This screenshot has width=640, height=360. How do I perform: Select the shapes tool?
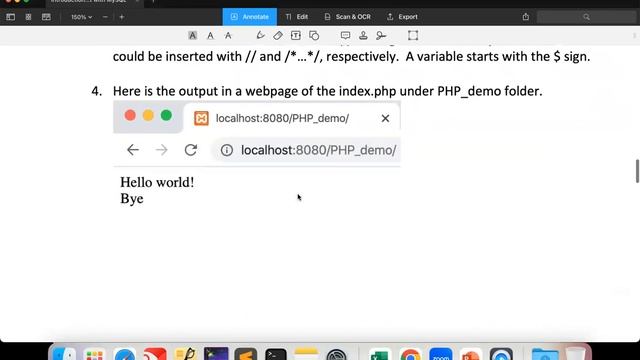pos(314,36)
